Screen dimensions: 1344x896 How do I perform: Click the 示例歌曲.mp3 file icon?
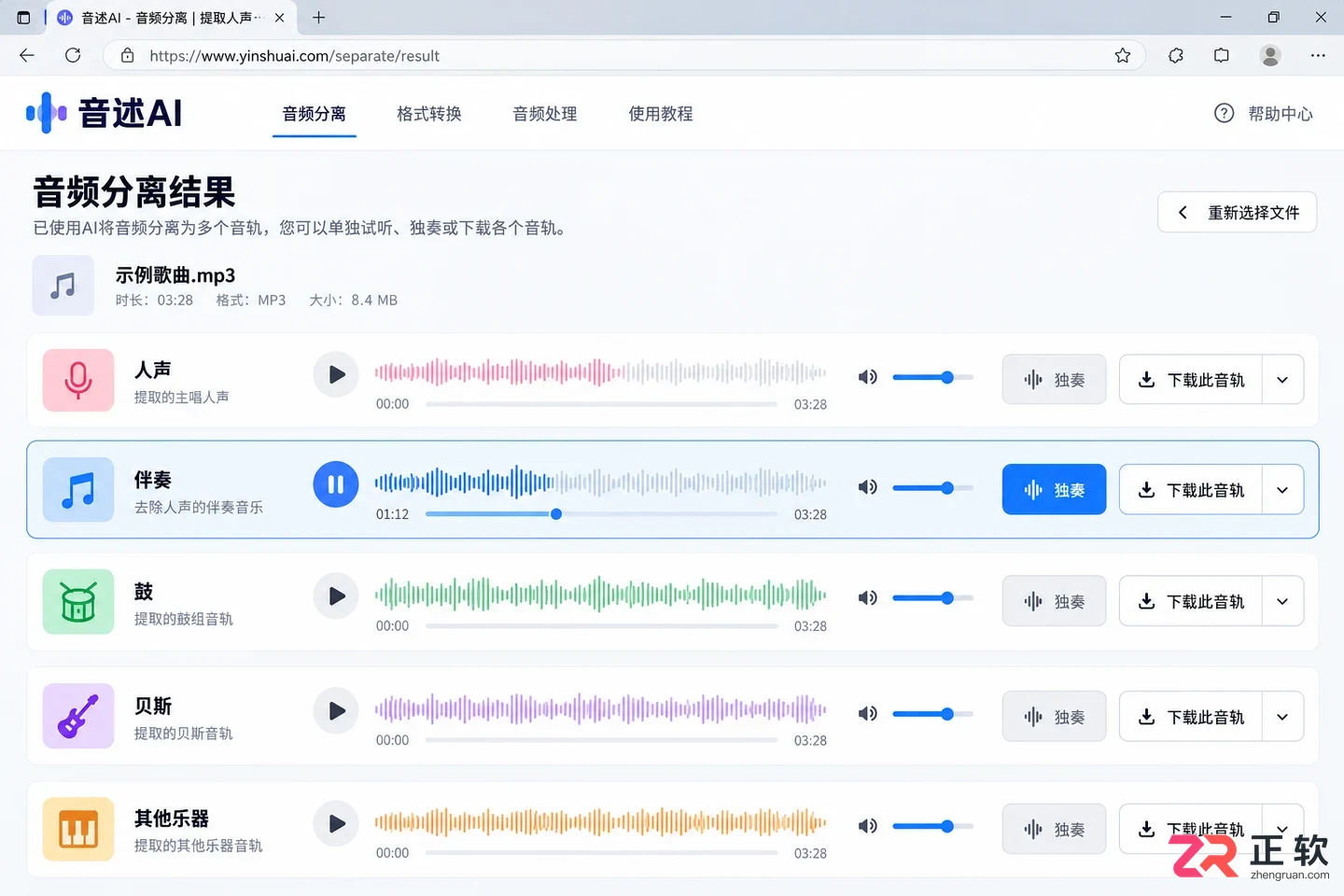[63, 286]
